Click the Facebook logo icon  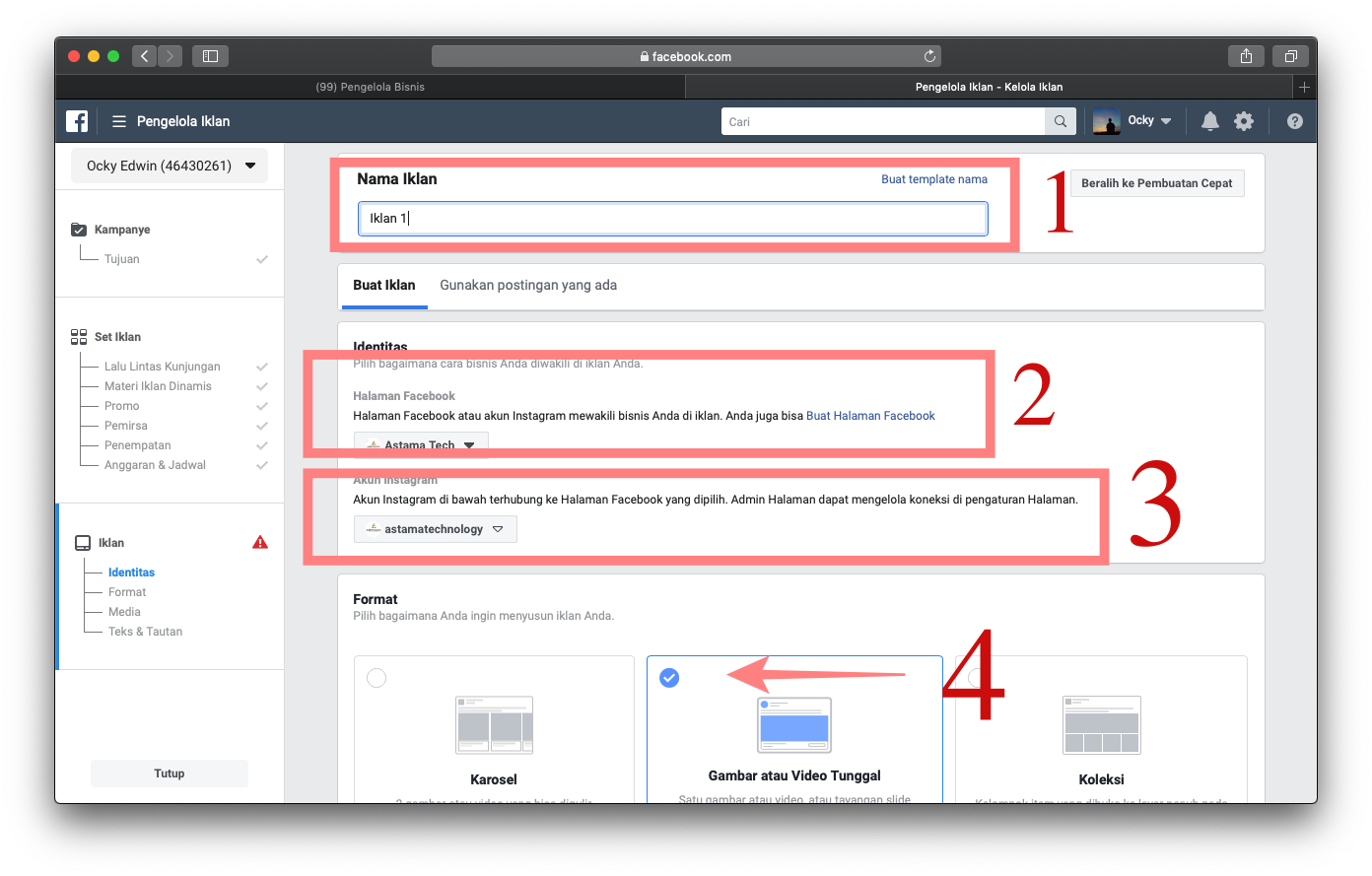coord(77,121)
